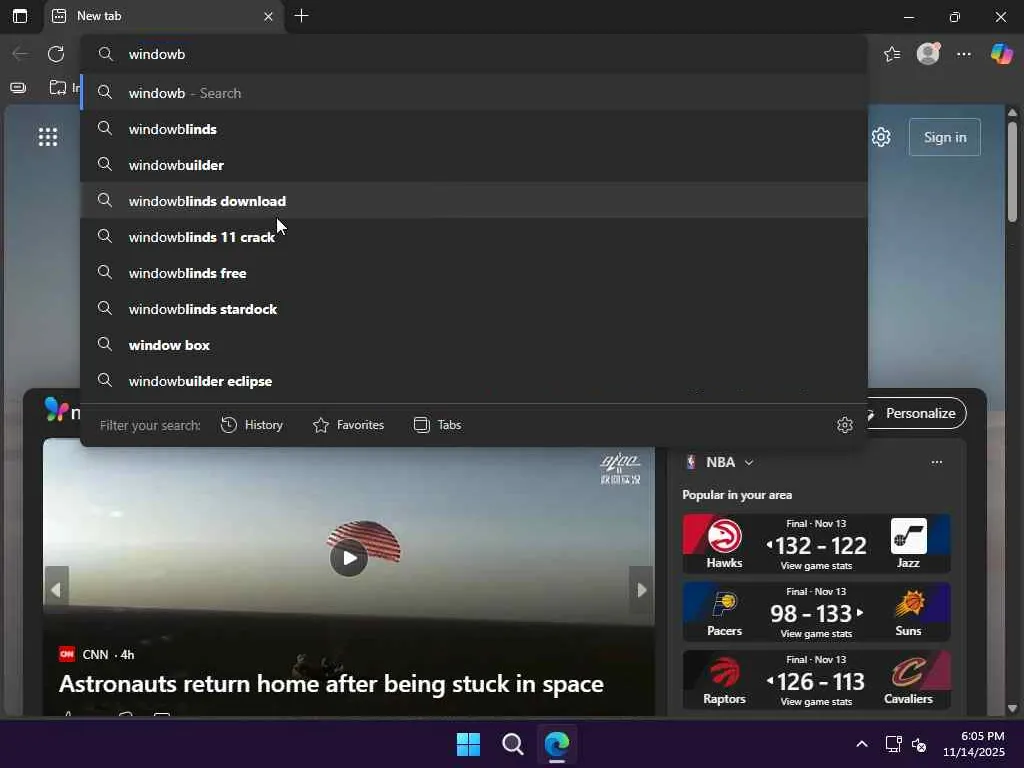1024x768 pixels.
Task: Click the Cavaliers team logo
Action: [908, 672]
